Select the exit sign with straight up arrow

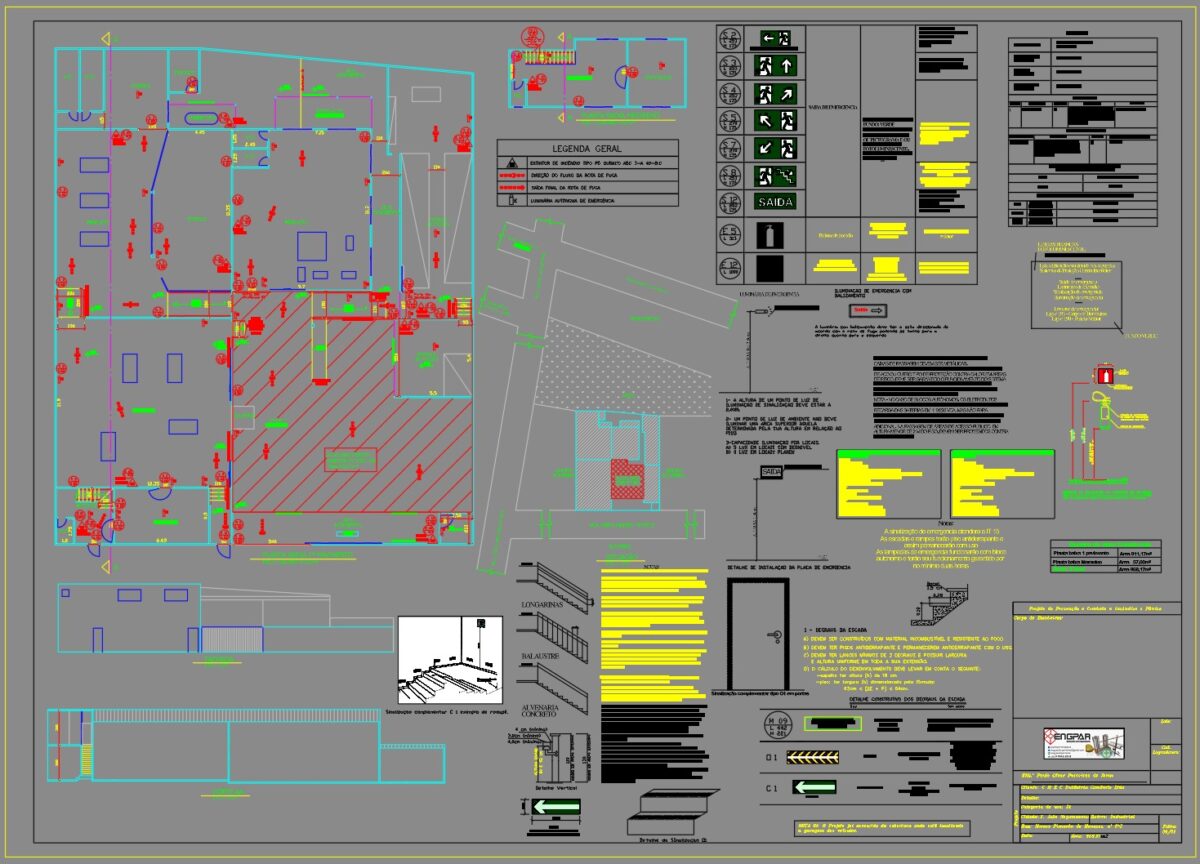tap(777, 67)
